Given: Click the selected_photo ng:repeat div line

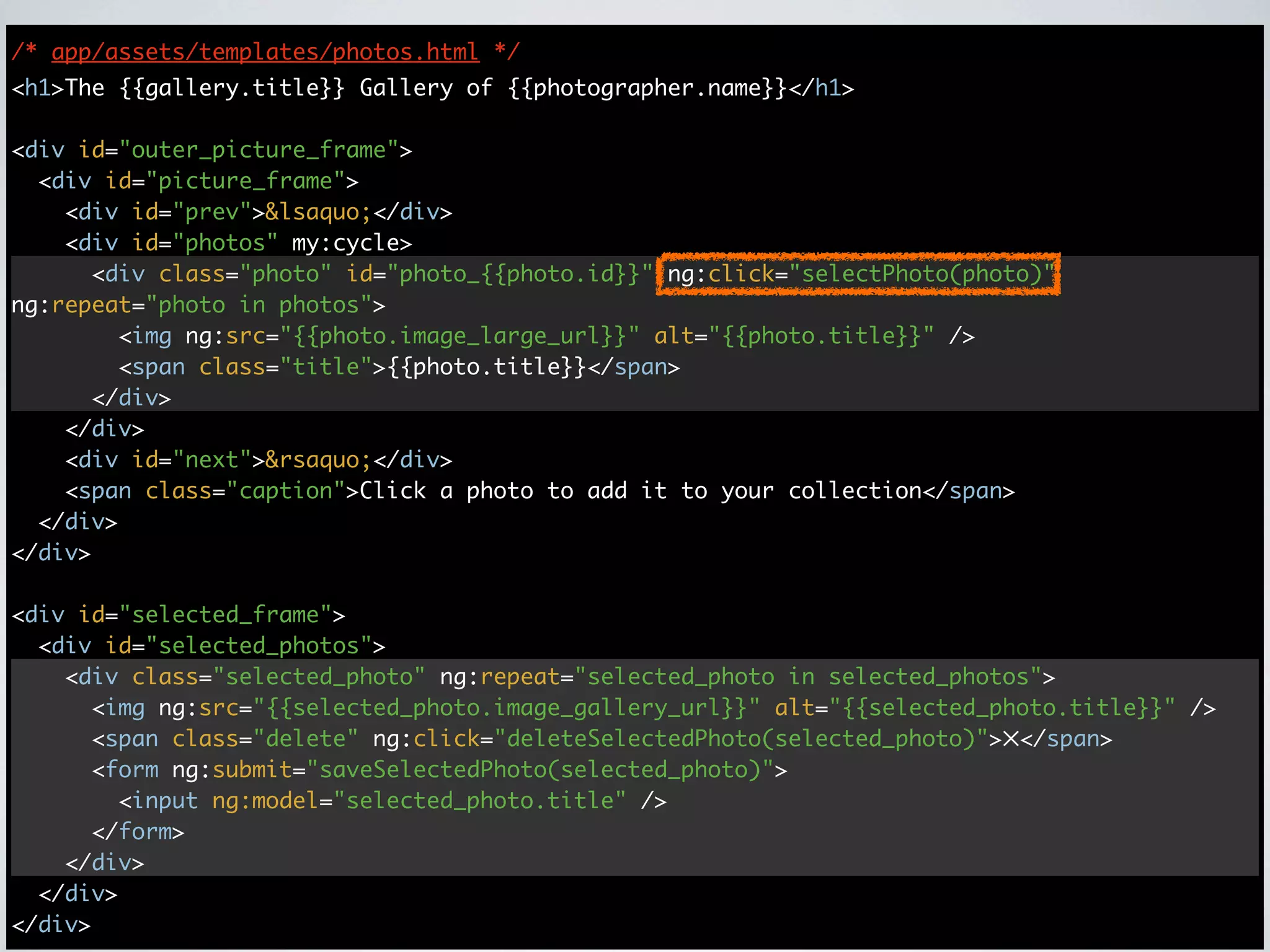Looking at the screenshot, I should click(559, 677).
